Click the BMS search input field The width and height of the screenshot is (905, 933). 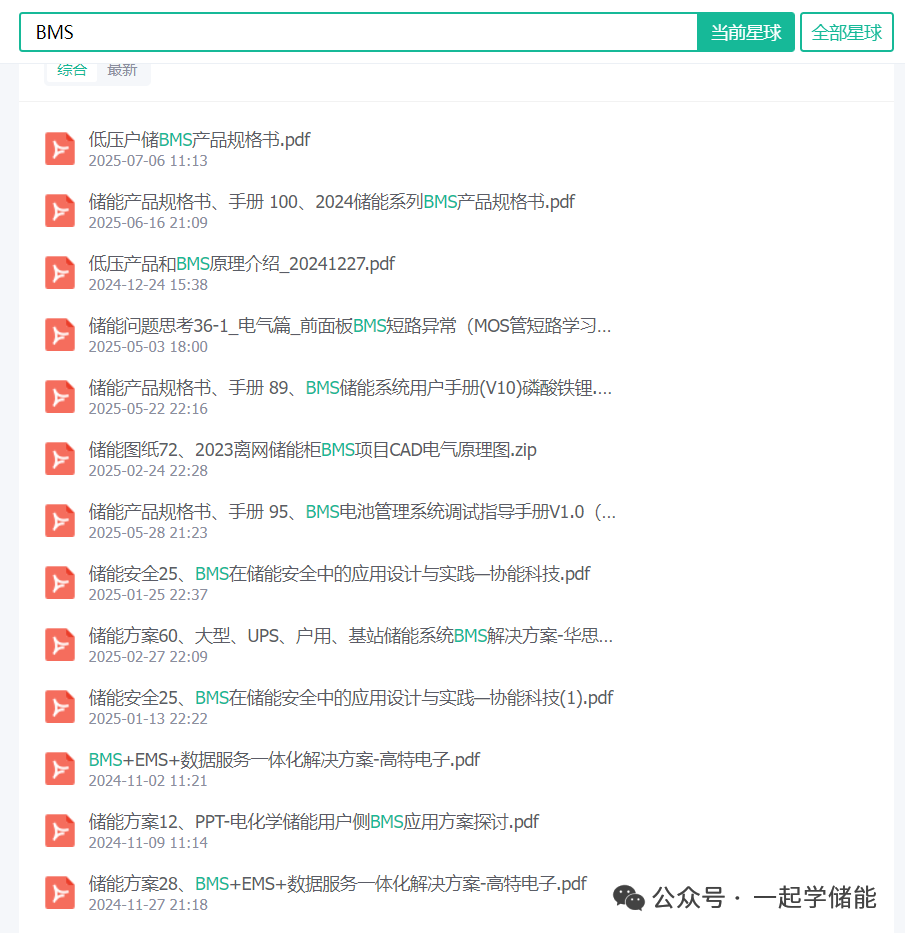[359, 32]
